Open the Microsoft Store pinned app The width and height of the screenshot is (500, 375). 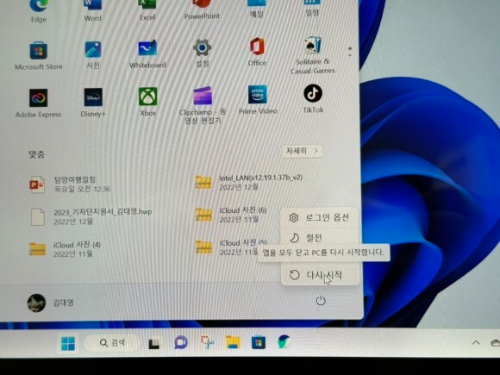pyautogui.click(x=38, y=56)
